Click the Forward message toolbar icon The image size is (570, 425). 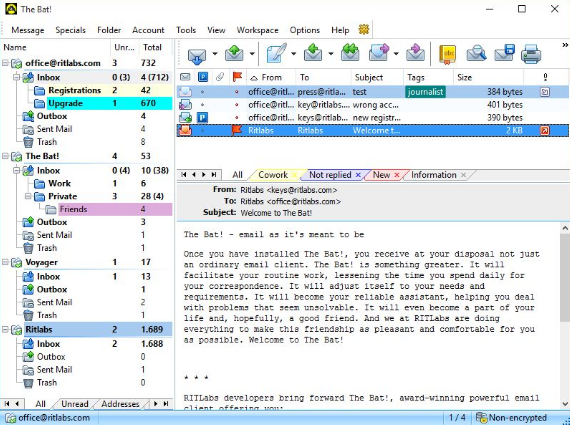point(379,53)
